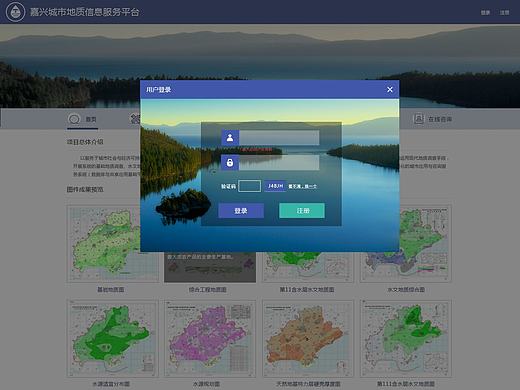Click the 项目总体介绍 heading
This screenshot has height=390, width=520.
click(x=85, y=142)
